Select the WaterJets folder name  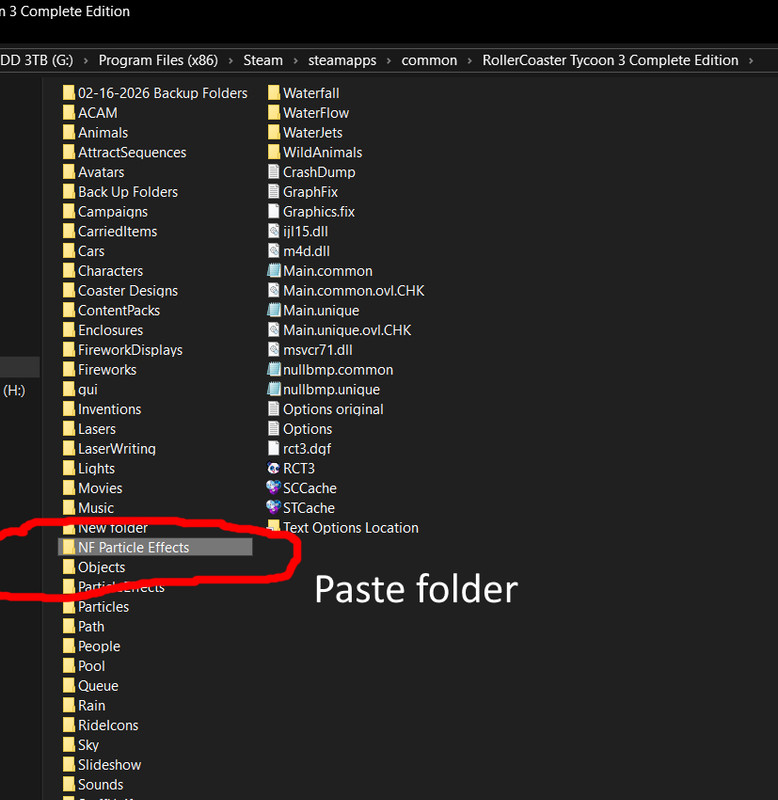313,132
